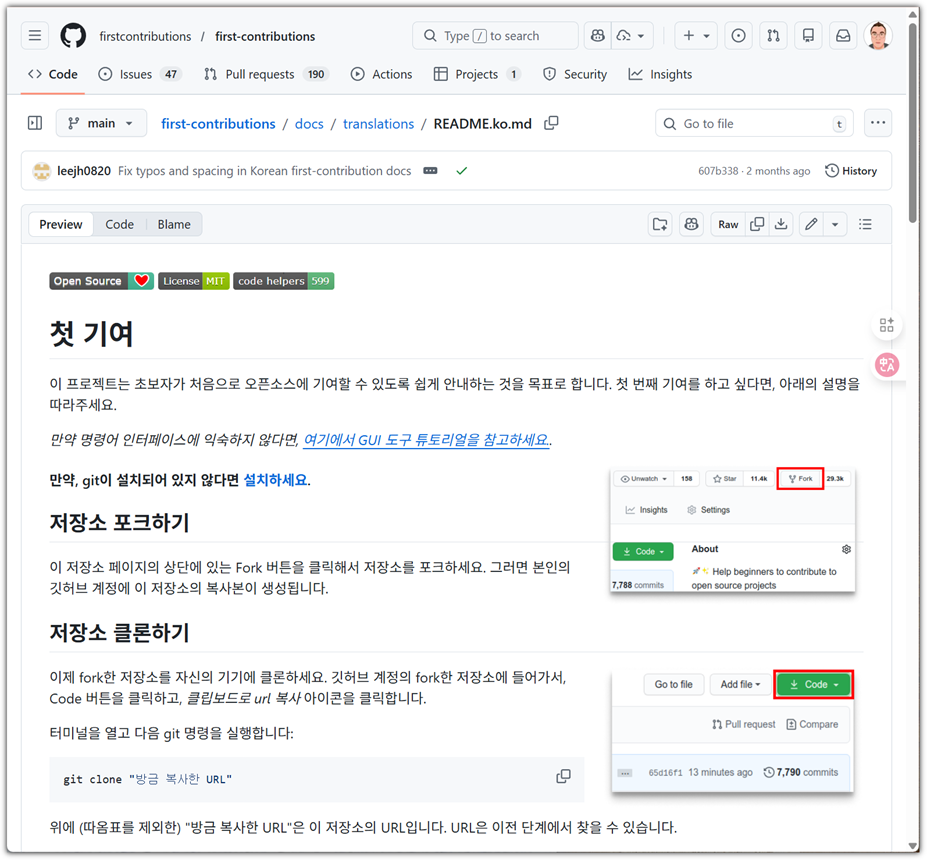Click the code helpers 599 badge
Screen dimensions: 927x860
284,281
